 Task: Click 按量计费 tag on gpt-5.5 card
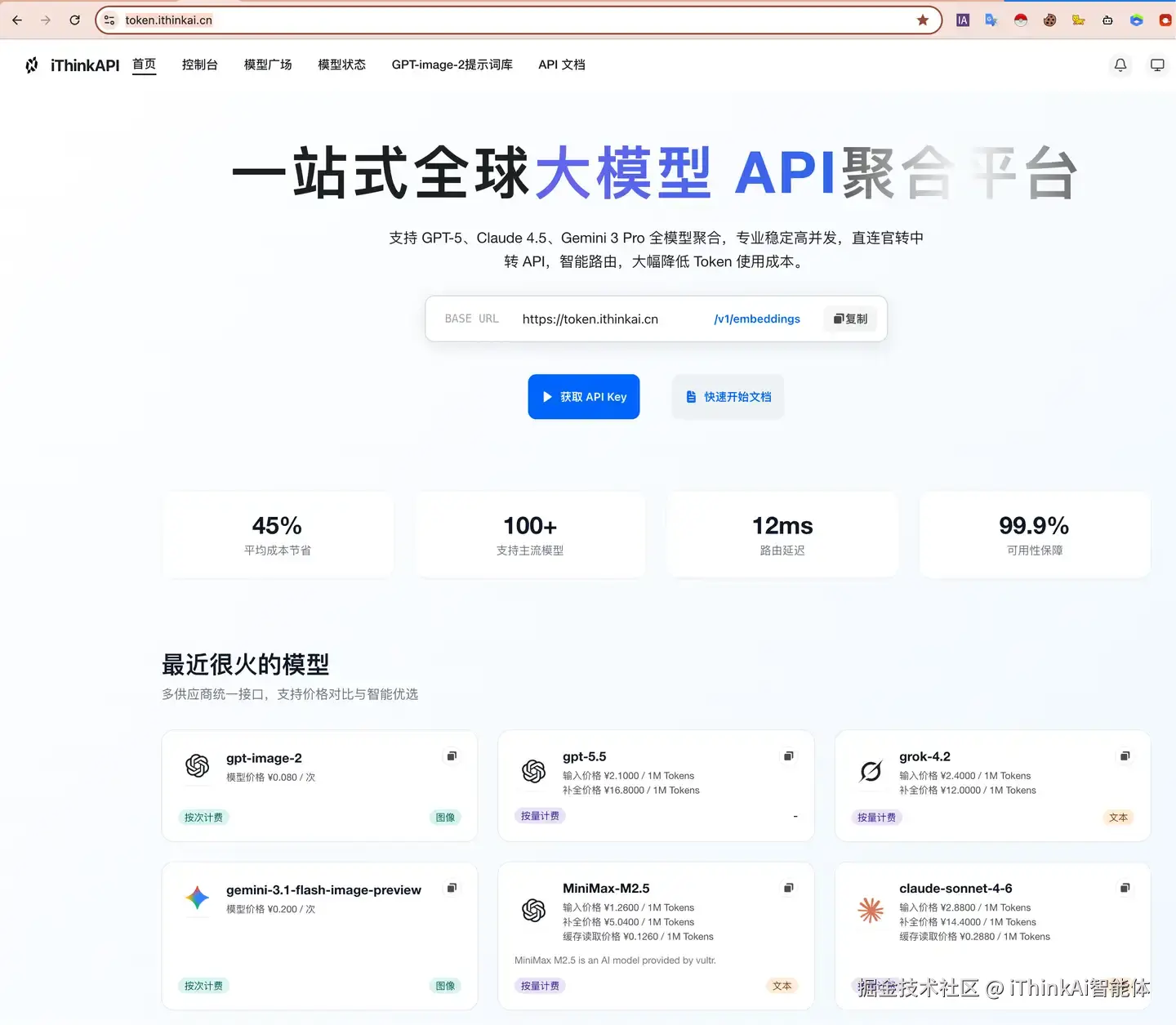540,816
